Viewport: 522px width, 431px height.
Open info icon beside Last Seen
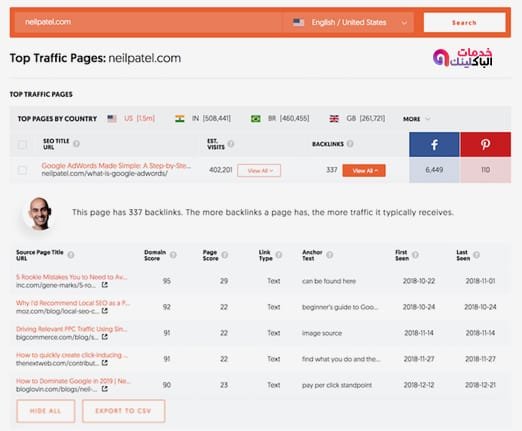[x=476, y=255]
